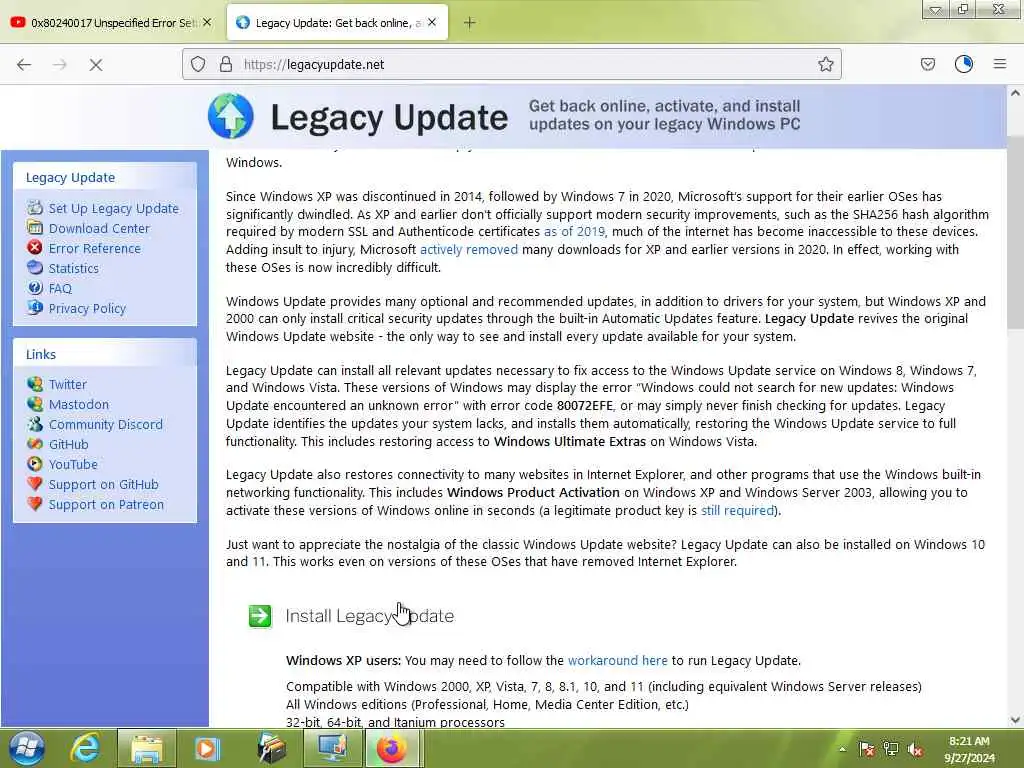1024x768 pixels.
Task: Visit the Mastodon link
Action: tap(79, 404)
